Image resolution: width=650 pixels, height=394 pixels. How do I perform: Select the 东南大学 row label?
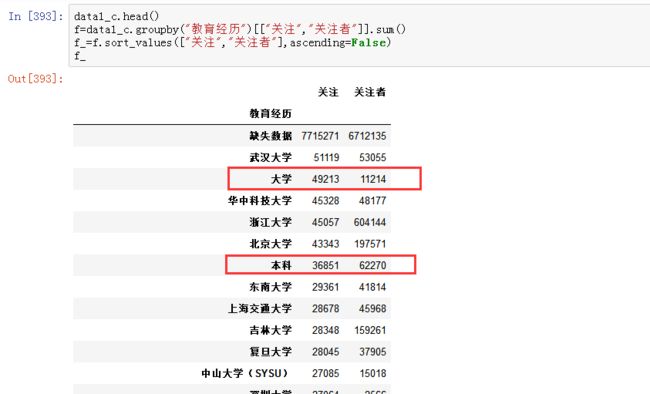point(270,287)
